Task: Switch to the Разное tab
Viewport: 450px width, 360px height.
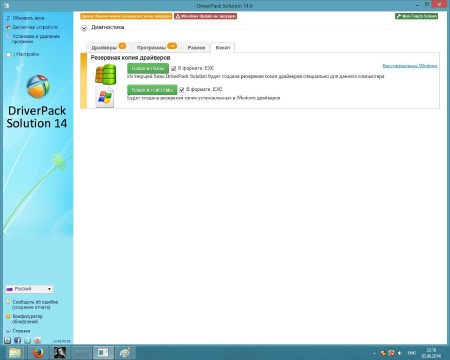Action: [196, 48]
